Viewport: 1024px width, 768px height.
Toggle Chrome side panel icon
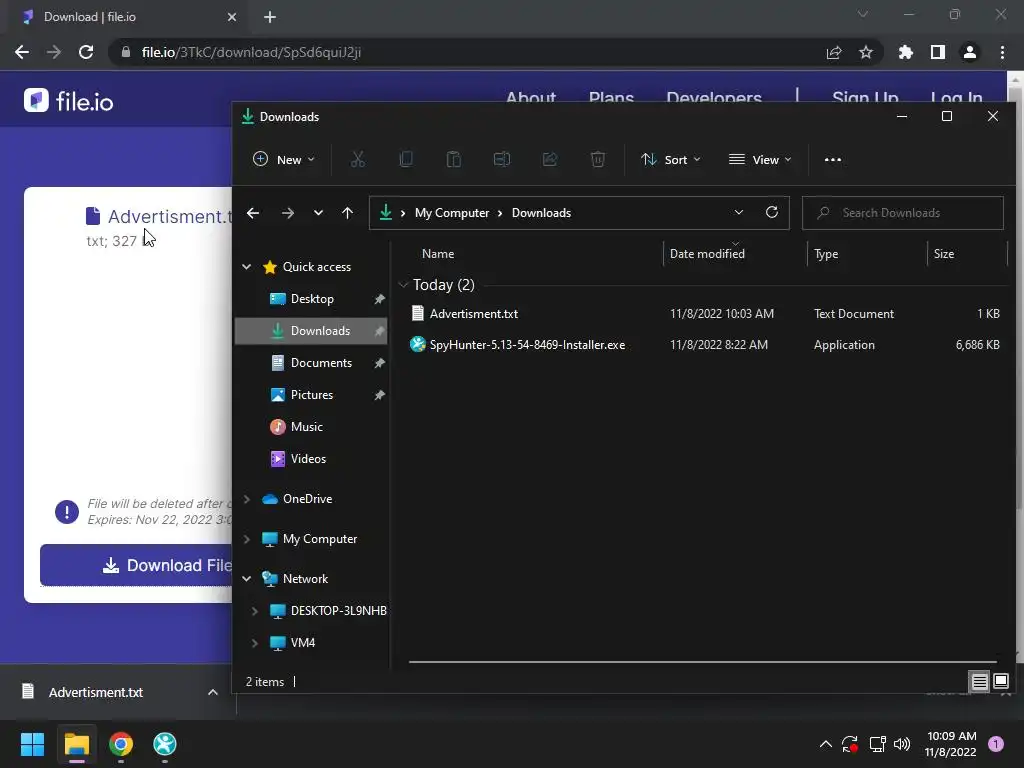point(938,52)
